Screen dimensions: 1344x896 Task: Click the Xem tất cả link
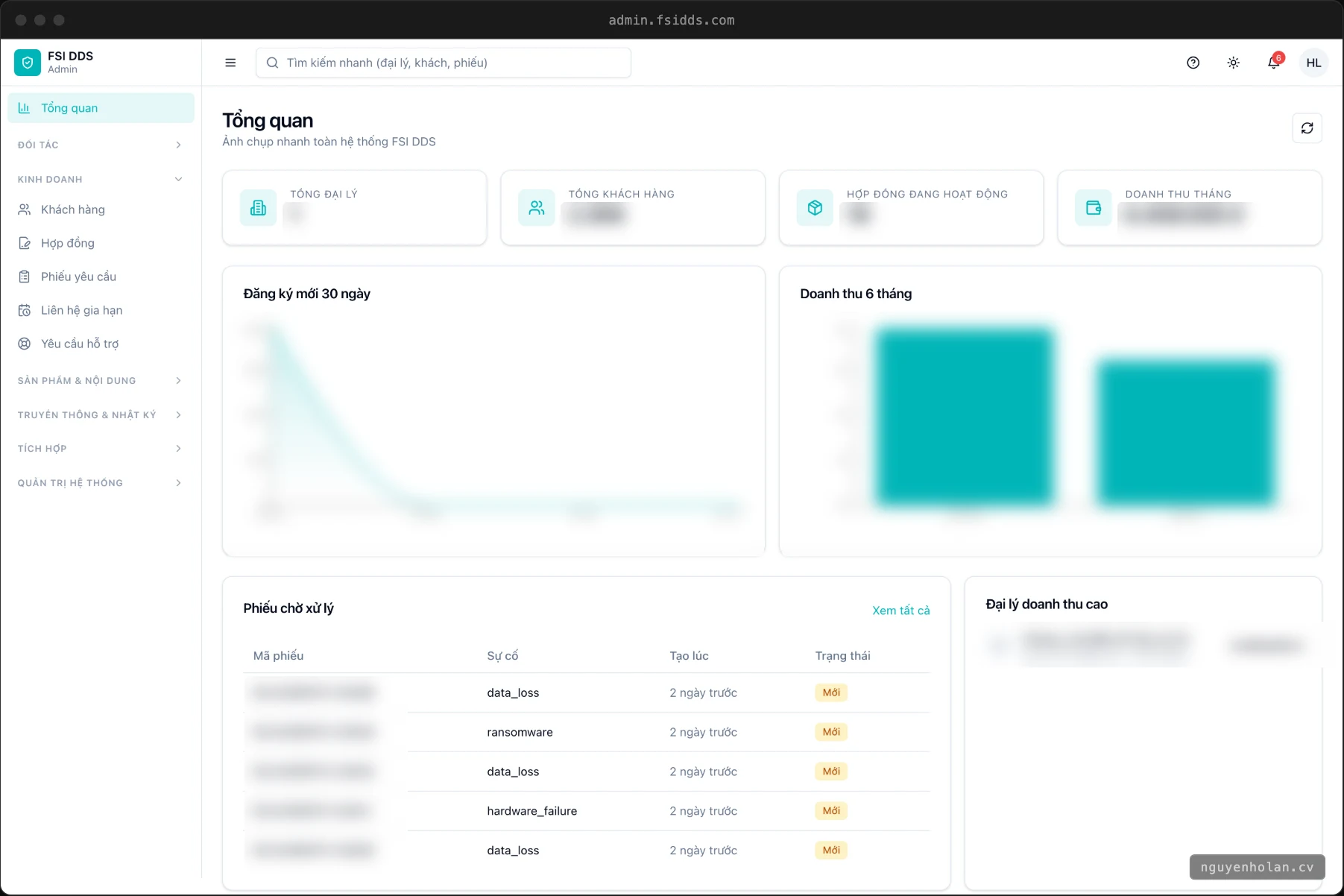click(x=900, y=611)
